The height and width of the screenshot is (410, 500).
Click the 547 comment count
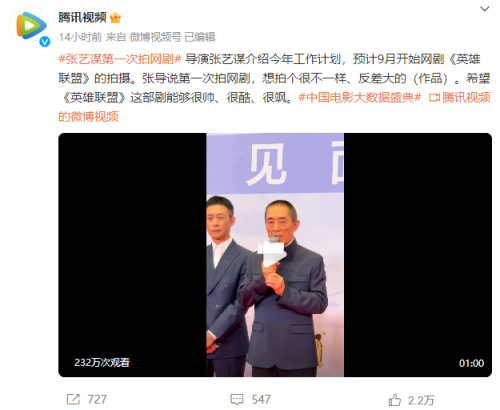[261, 399]
